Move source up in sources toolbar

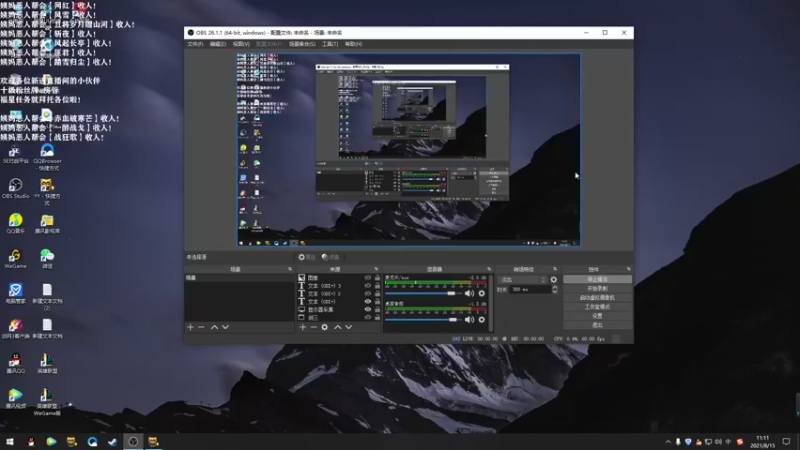click(x=338, y=327)
